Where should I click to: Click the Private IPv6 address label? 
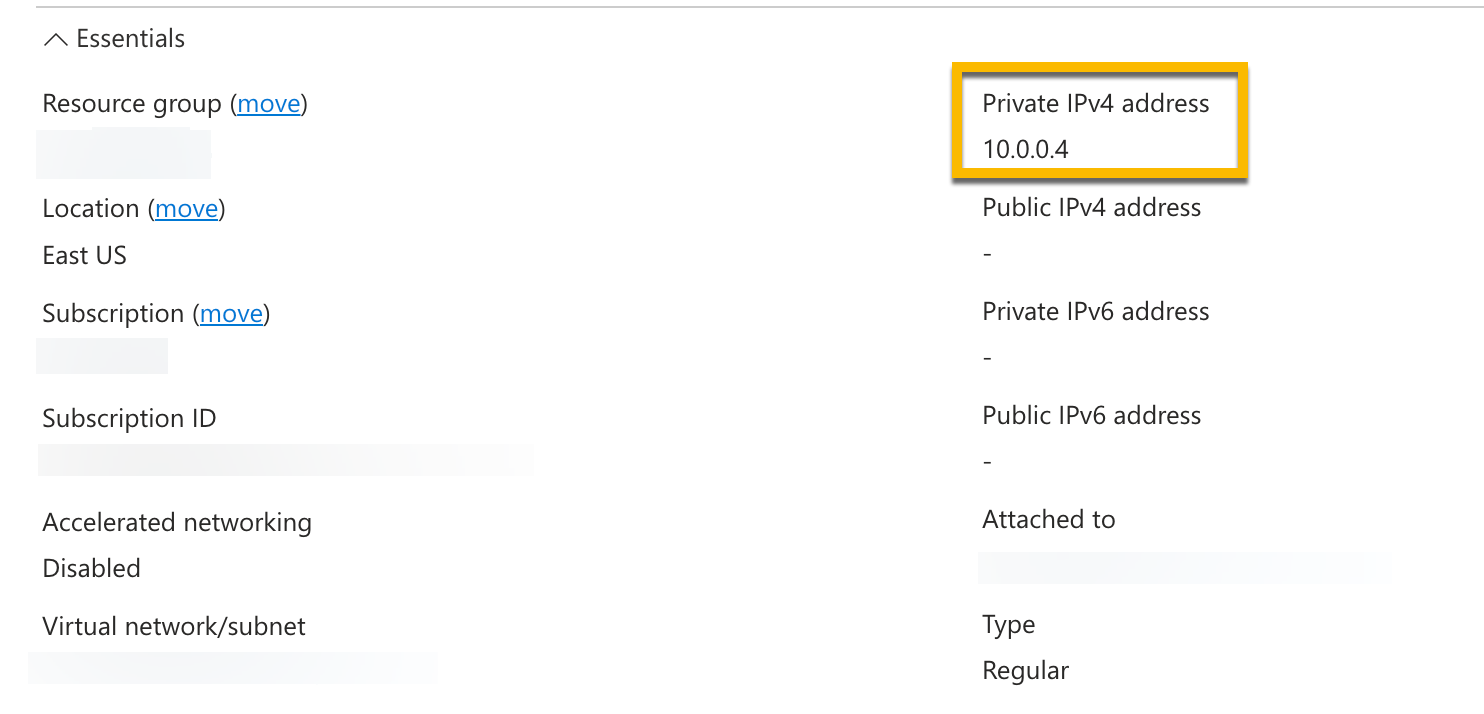tap(1096, 311)
